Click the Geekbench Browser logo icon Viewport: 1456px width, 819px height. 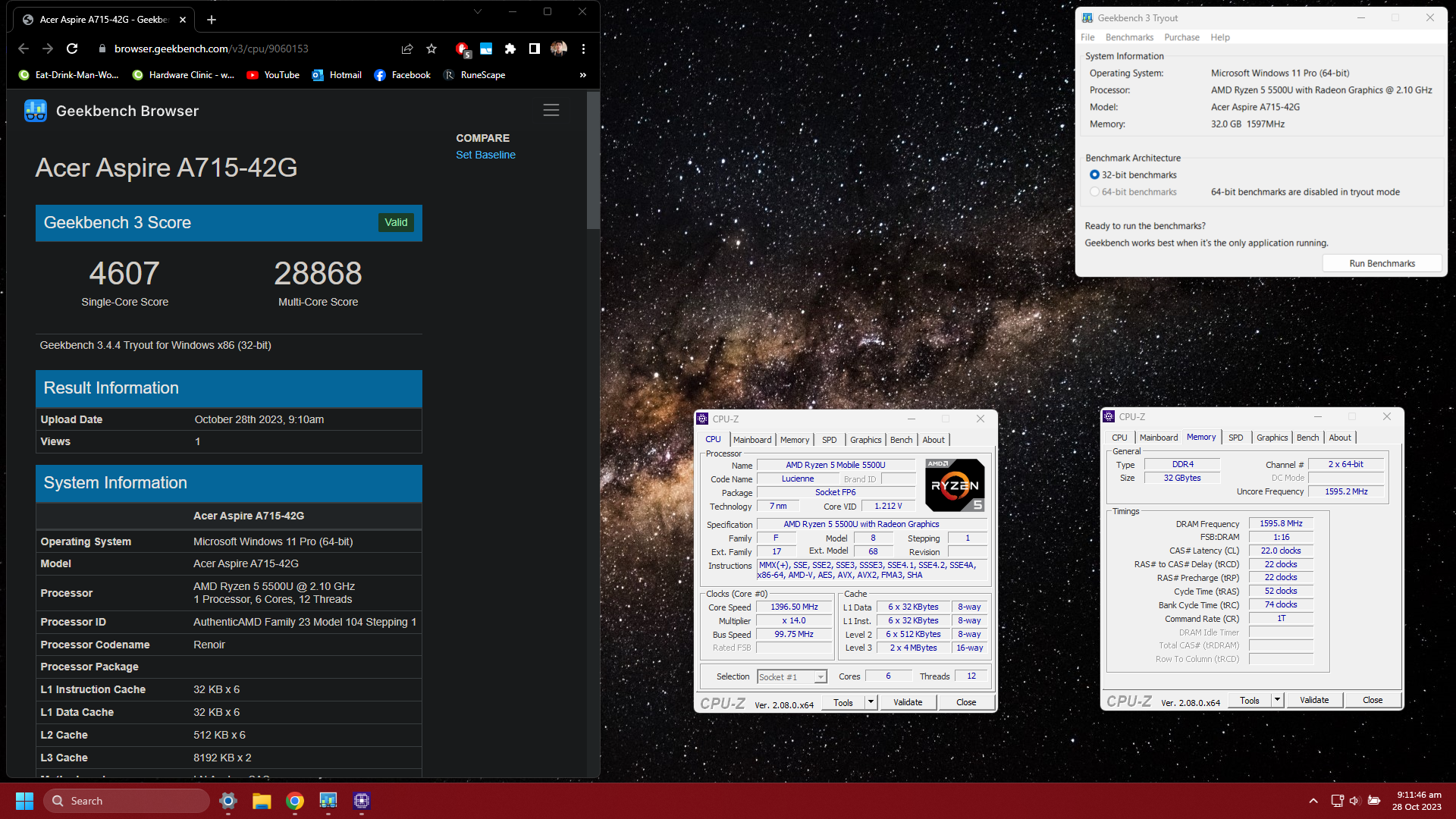click(x=36, y=111)
